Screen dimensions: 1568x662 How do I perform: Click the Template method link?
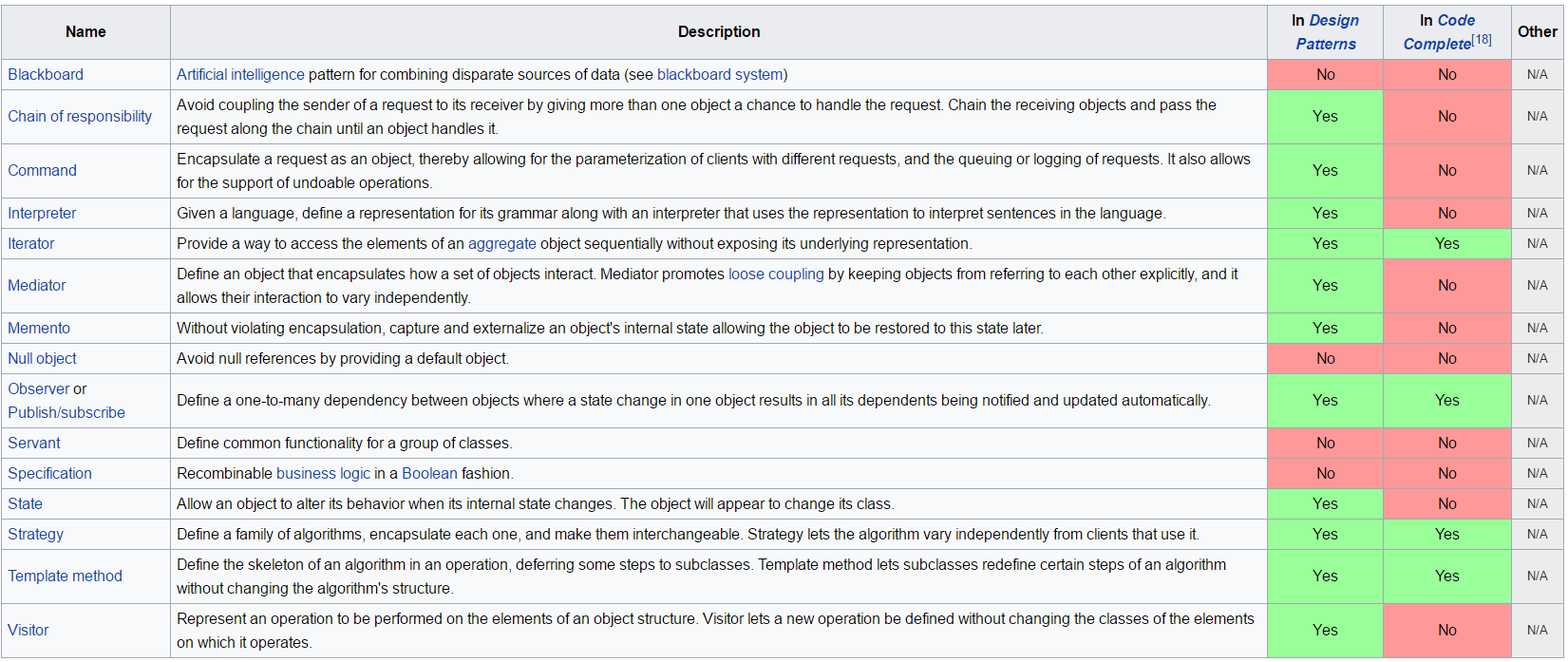point(65,576)
